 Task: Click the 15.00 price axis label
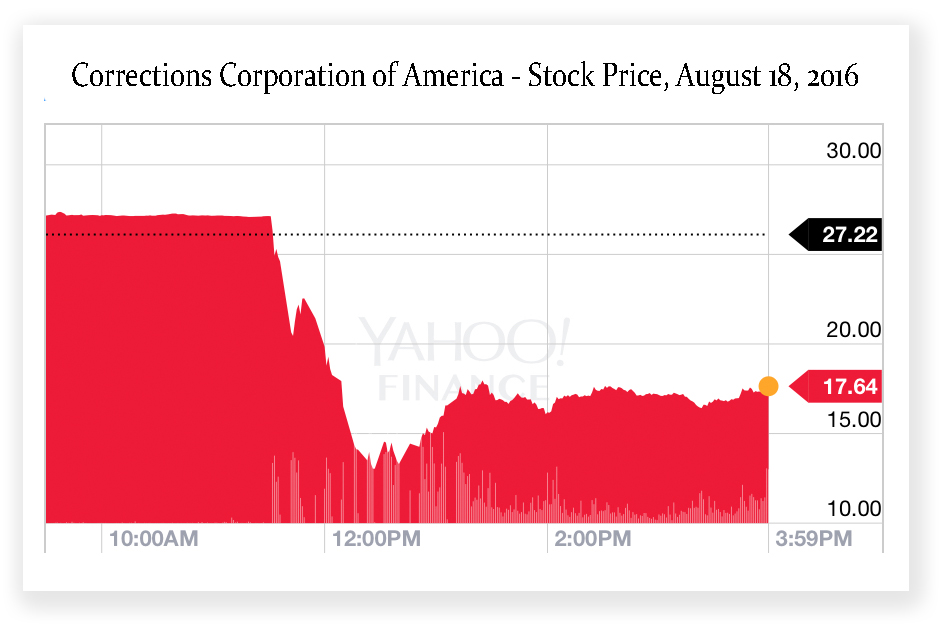coord(853,419)
